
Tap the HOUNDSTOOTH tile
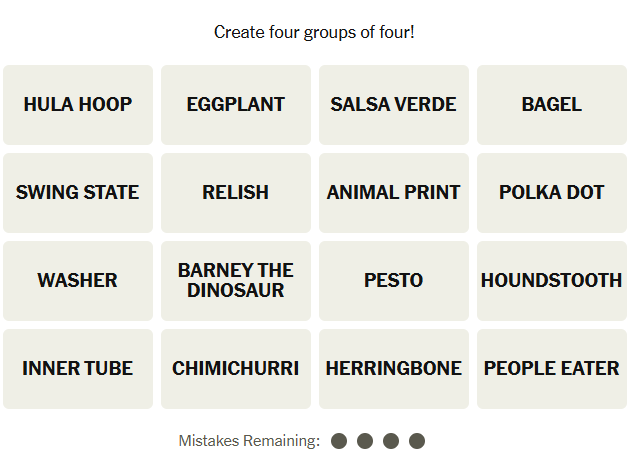tap(552, 281)
